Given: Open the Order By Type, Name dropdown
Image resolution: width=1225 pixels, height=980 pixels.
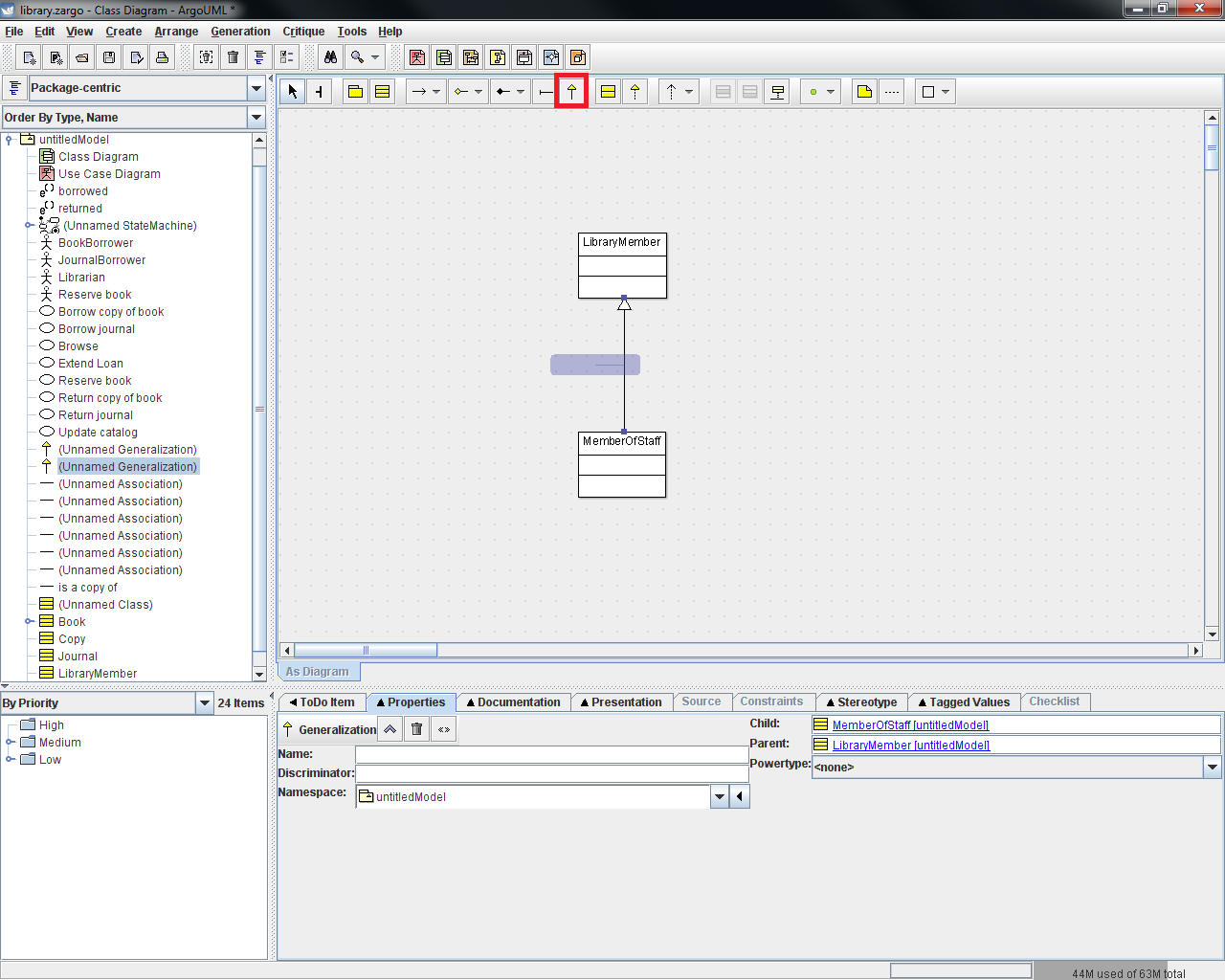Looking at the screenshot, I should click(x=256, y=118).
